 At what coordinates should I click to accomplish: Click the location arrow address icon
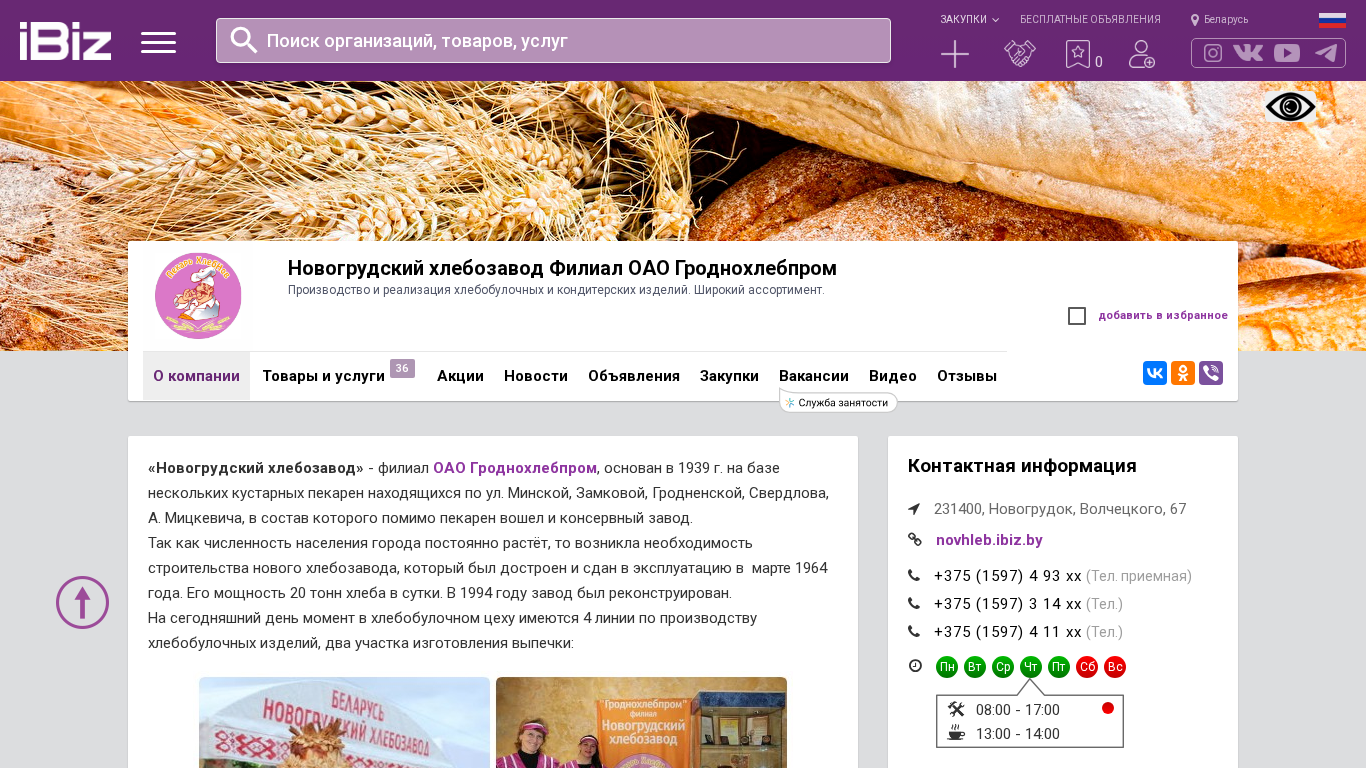914,509
